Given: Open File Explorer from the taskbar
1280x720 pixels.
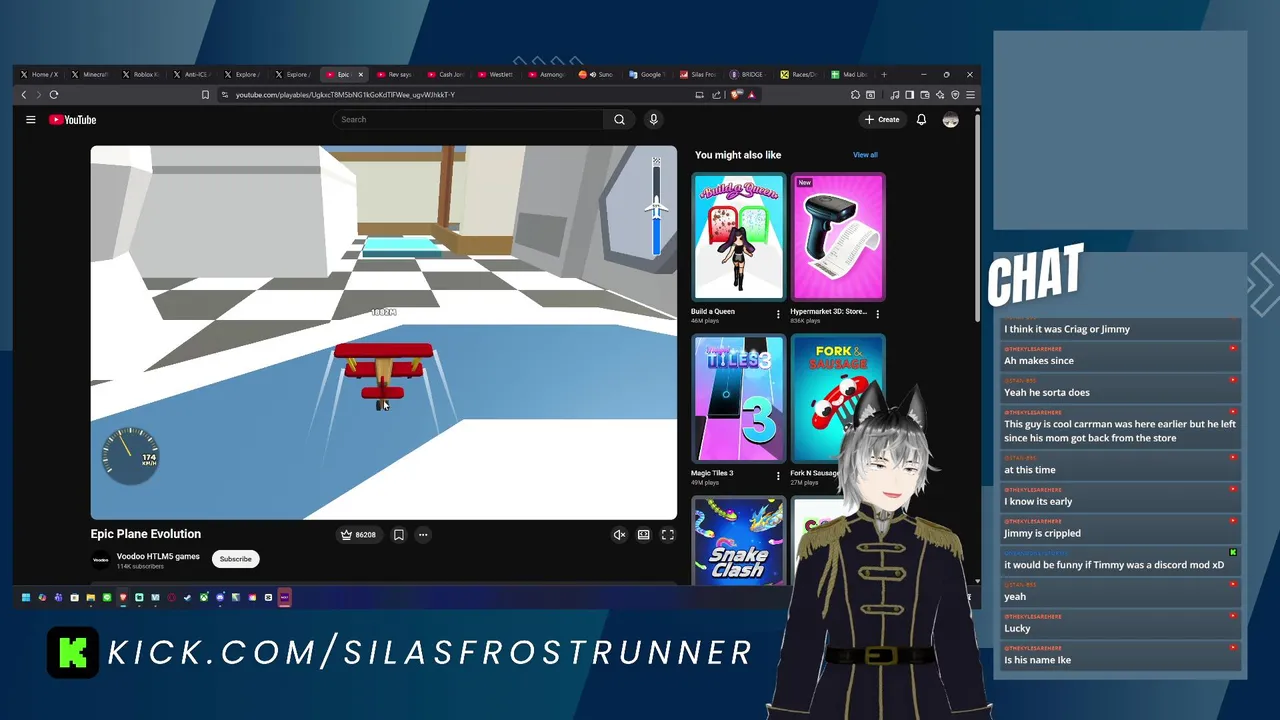Looking at the screenshot, I should pos(91,597).
